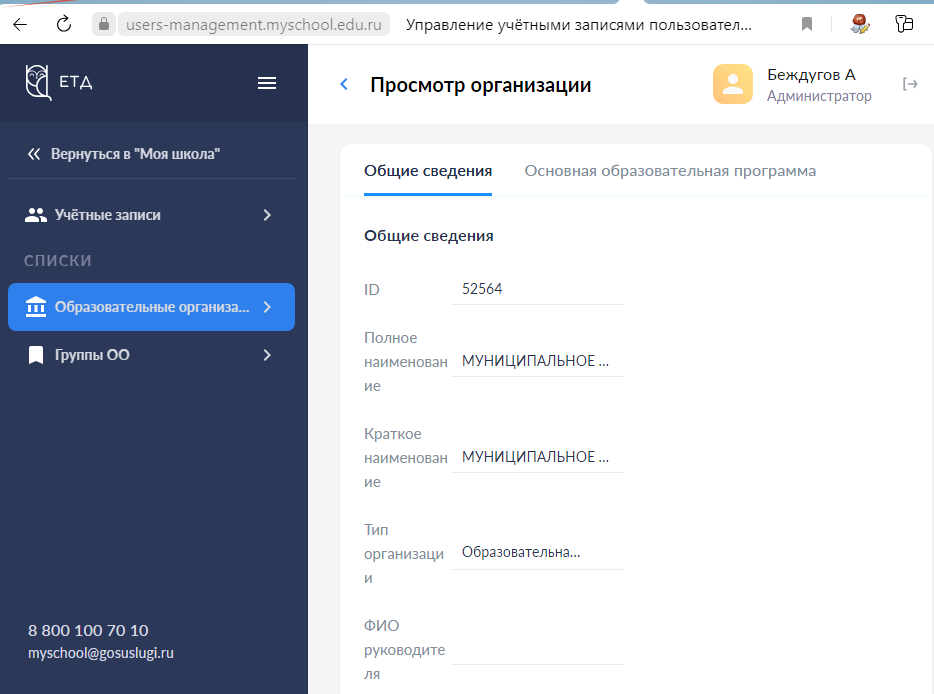Click the browser bookmark icon
This screenshot has height=694, width=934.
[x=807, y=24]
